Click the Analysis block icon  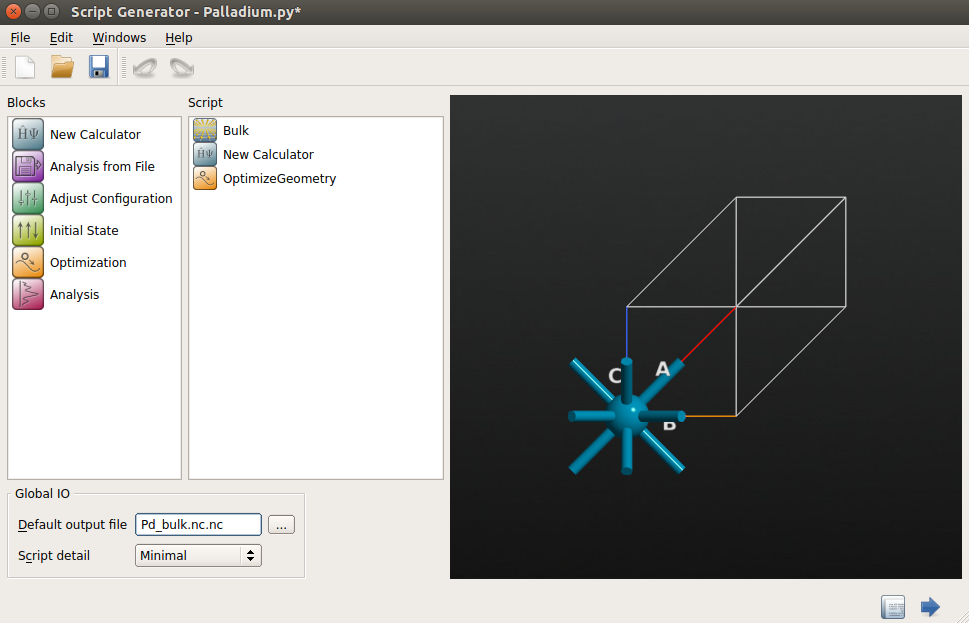pos(28,294)
